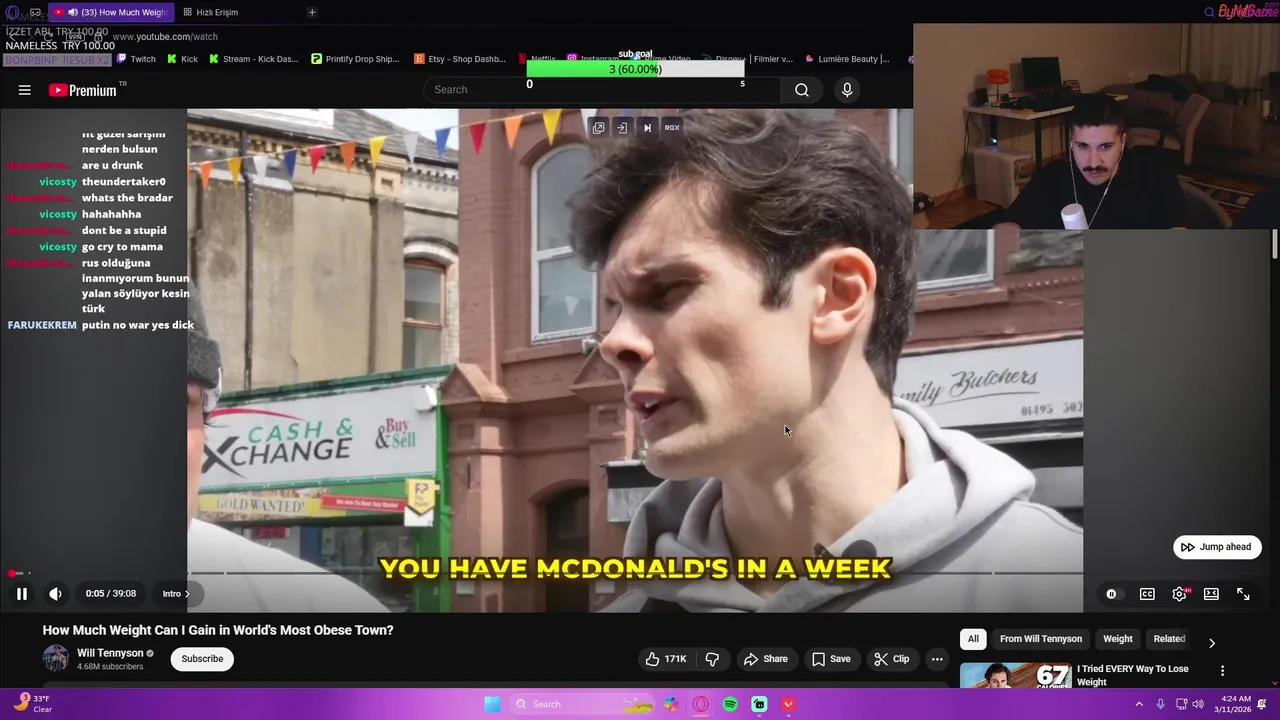Open the colorful Copilot taskbar icon
1280x720 pixels.
(671, 704)
